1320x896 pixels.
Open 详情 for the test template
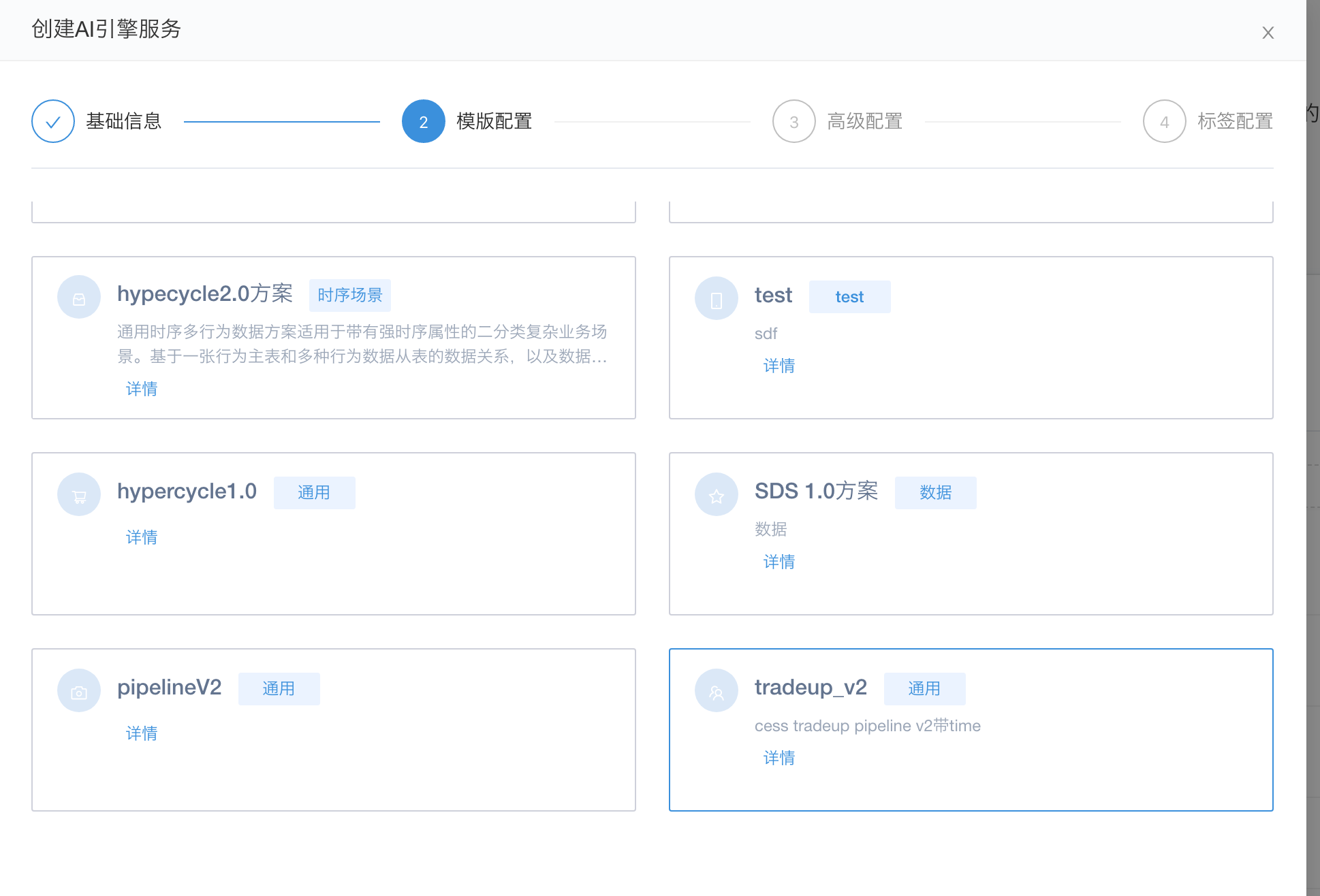click(779, 366)
